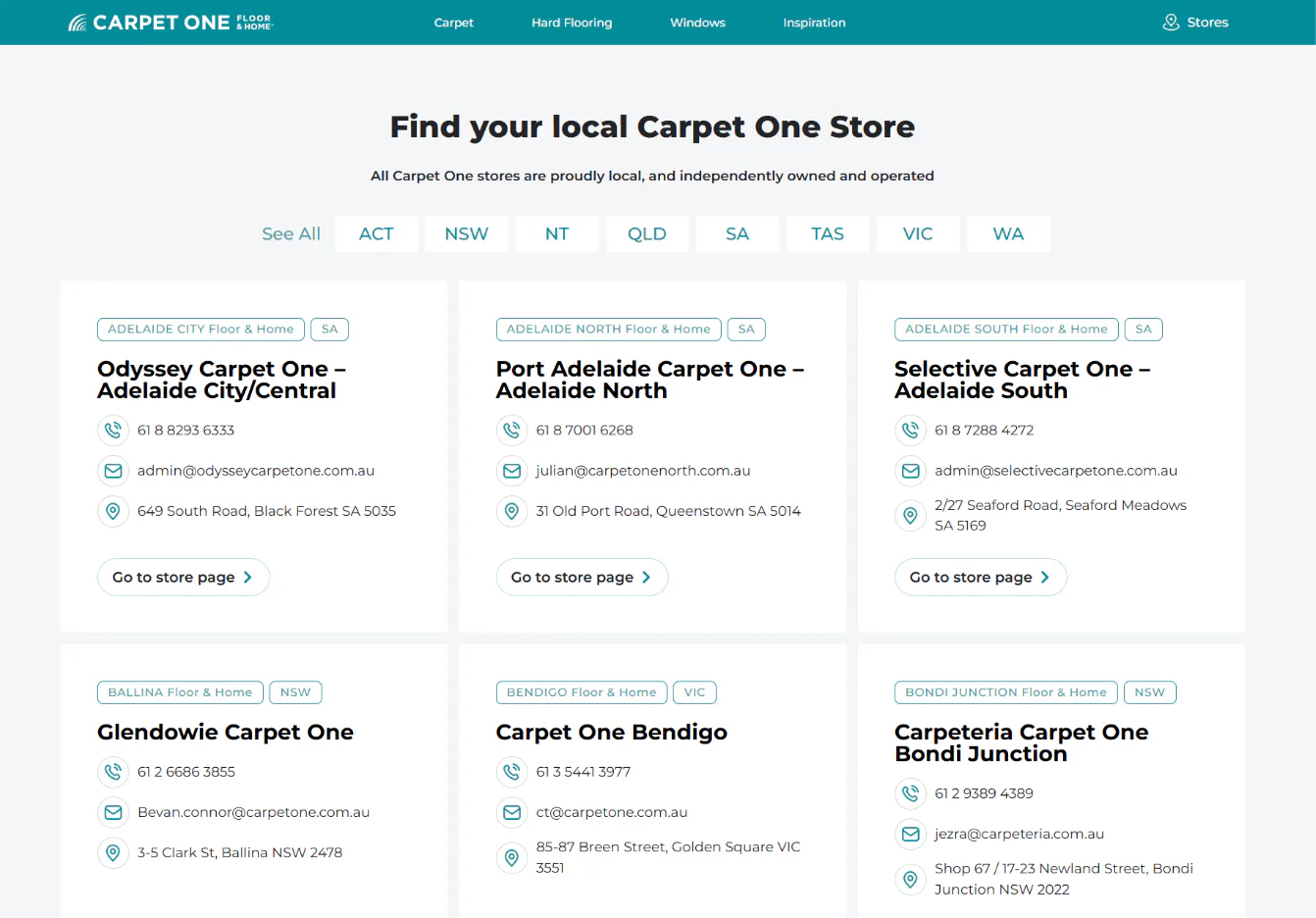
Task: Open the Hard Flooring menu
Action: [572, 23]
